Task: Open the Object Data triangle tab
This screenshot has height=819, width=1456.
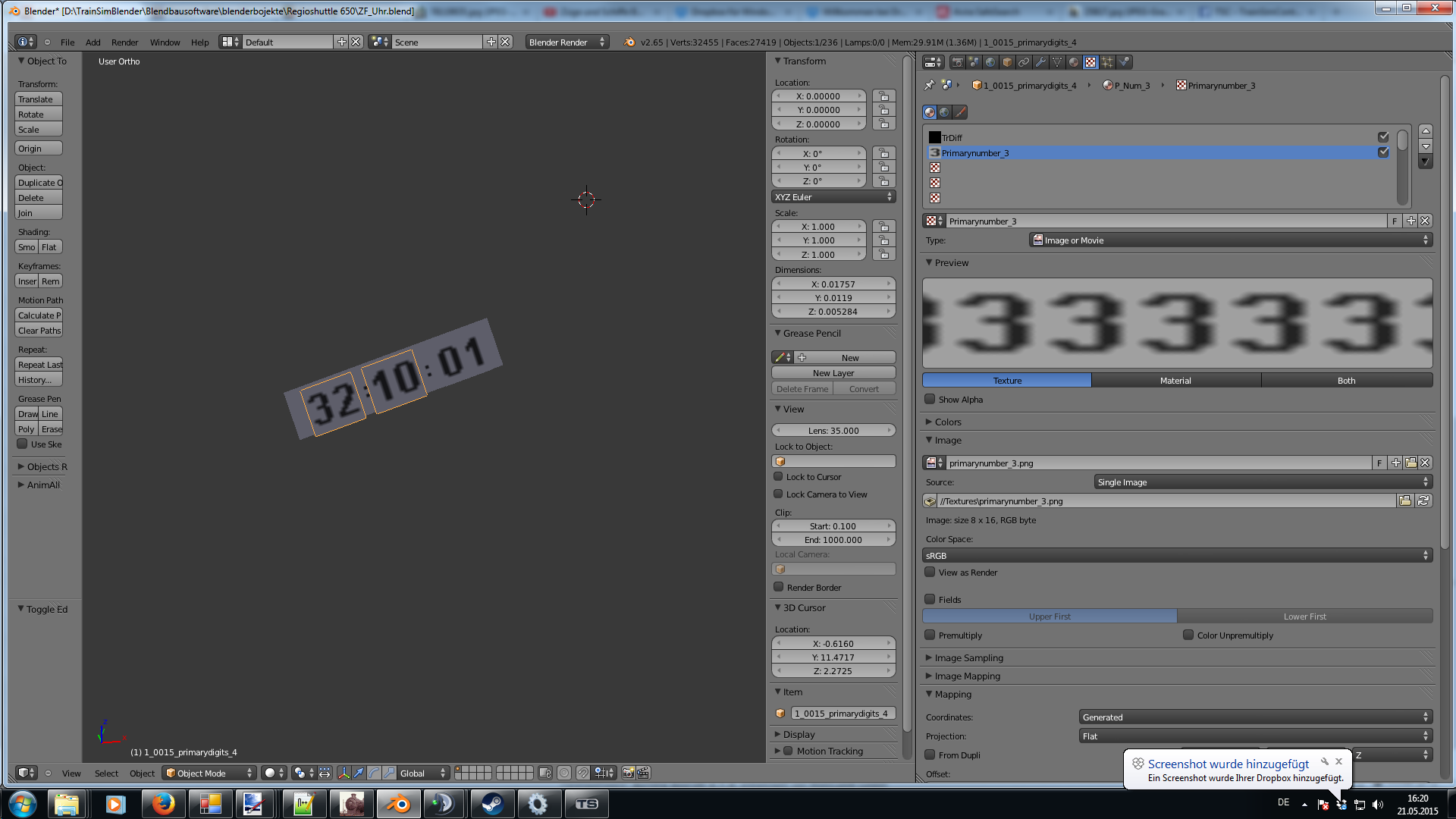Action: (1057, 62)
